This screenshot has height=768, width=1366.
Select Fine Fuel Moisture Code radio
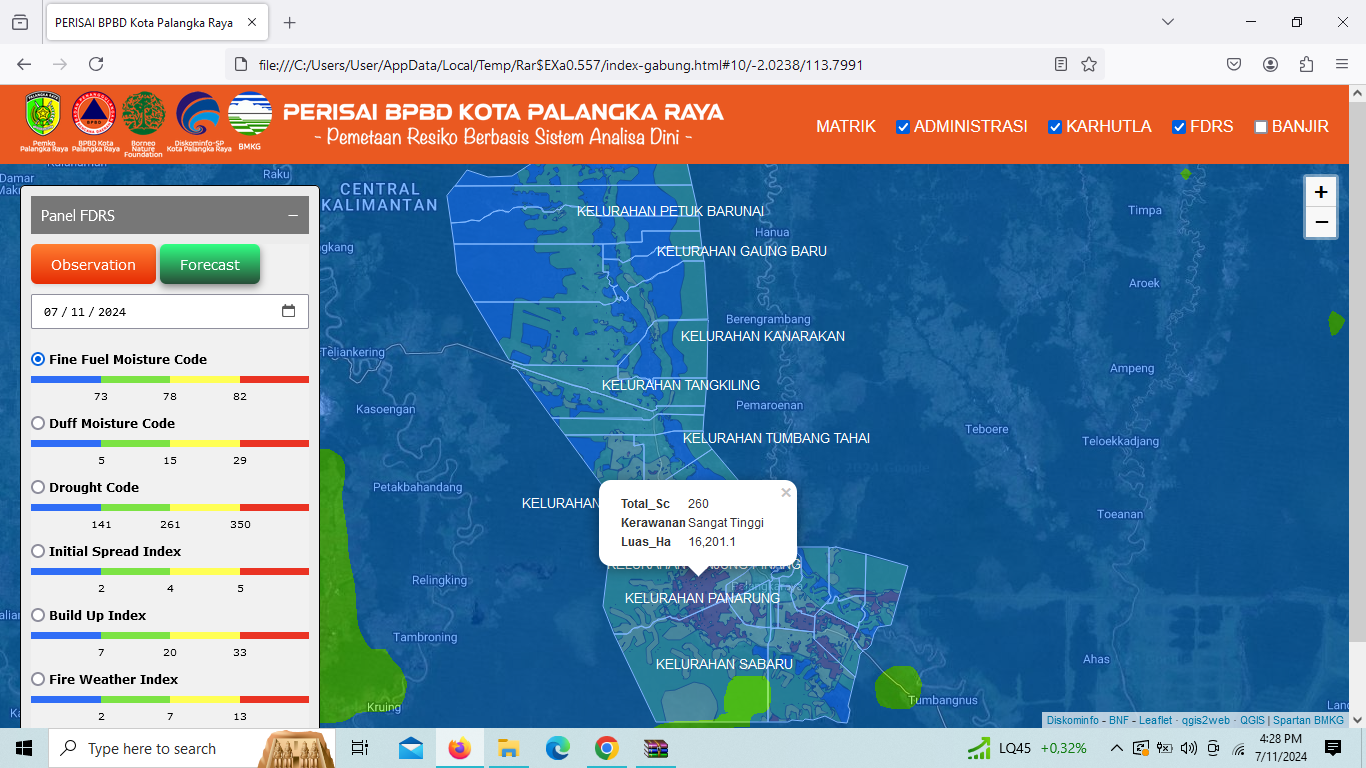click(x=39, y=359)
